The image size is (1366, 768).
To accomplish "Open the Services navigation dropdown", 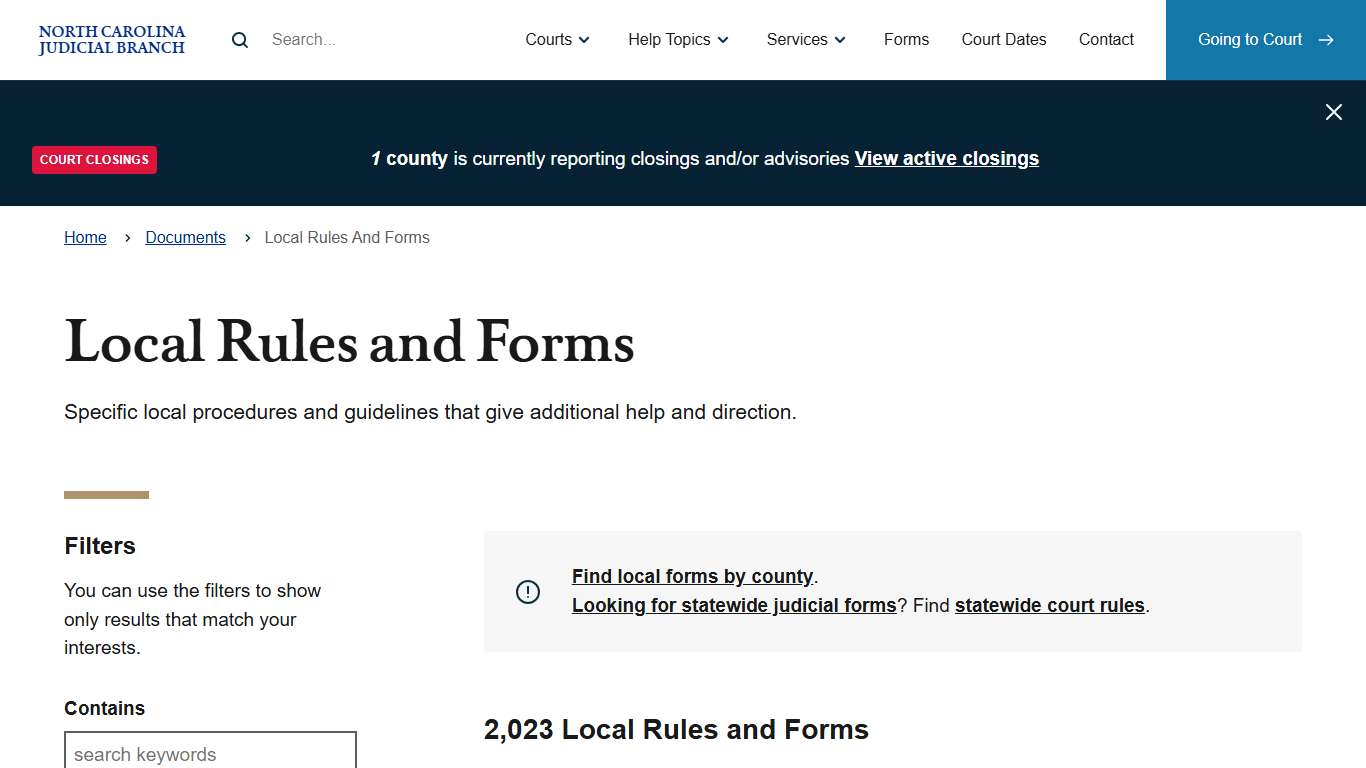I will click(798, 39).
